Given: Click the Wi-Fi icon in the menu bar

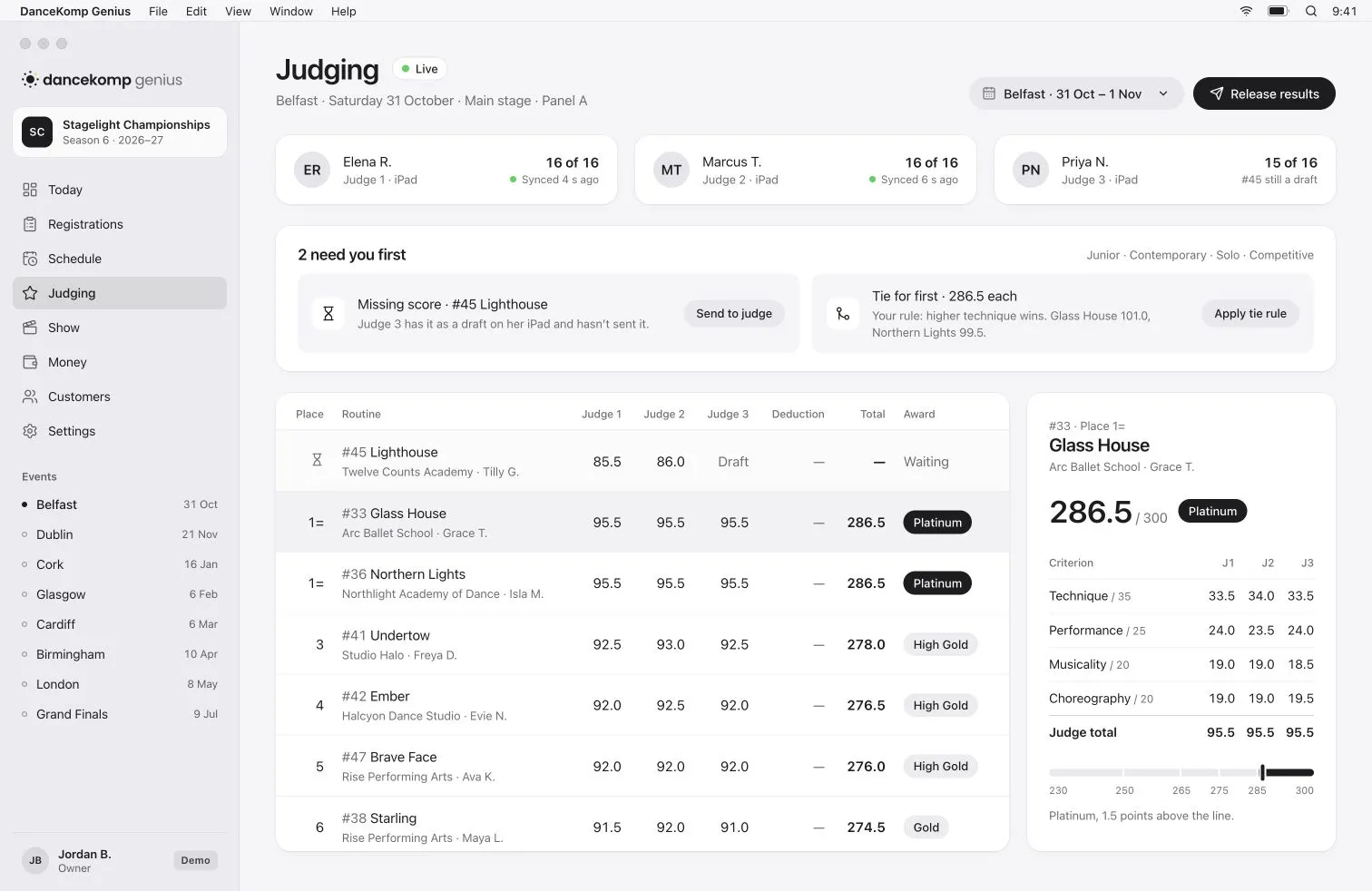Looking at the screenshot, I should pos(1247,11).
